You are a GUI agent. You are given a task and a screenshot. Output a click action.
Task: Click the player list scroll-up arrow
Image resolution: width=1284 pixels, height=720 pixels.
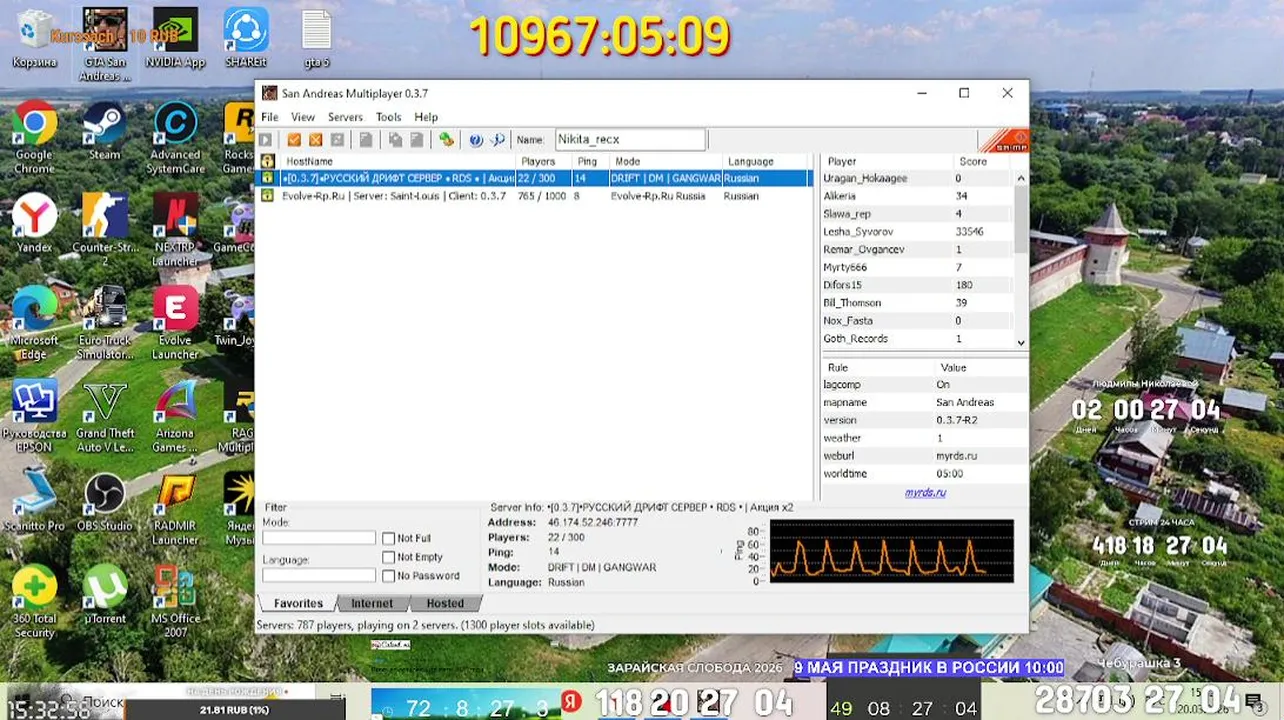(1021, 178)
